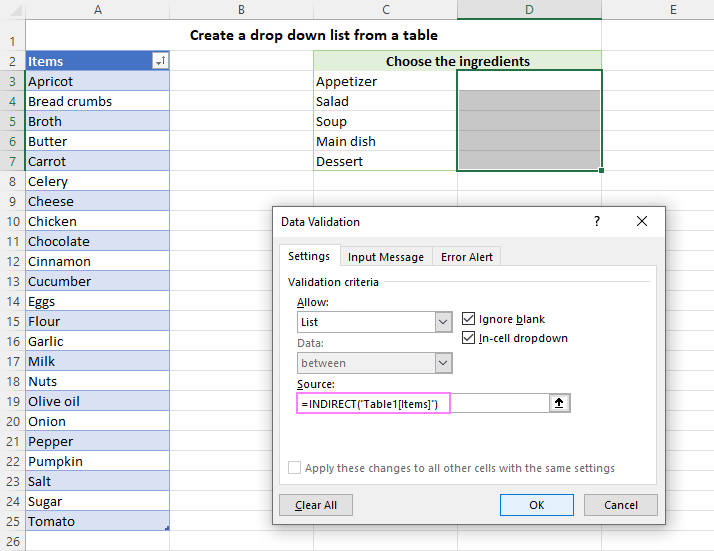Open the Allow dropdown list
The height and width of the screenshot is (551, 714).
(443, 322)
